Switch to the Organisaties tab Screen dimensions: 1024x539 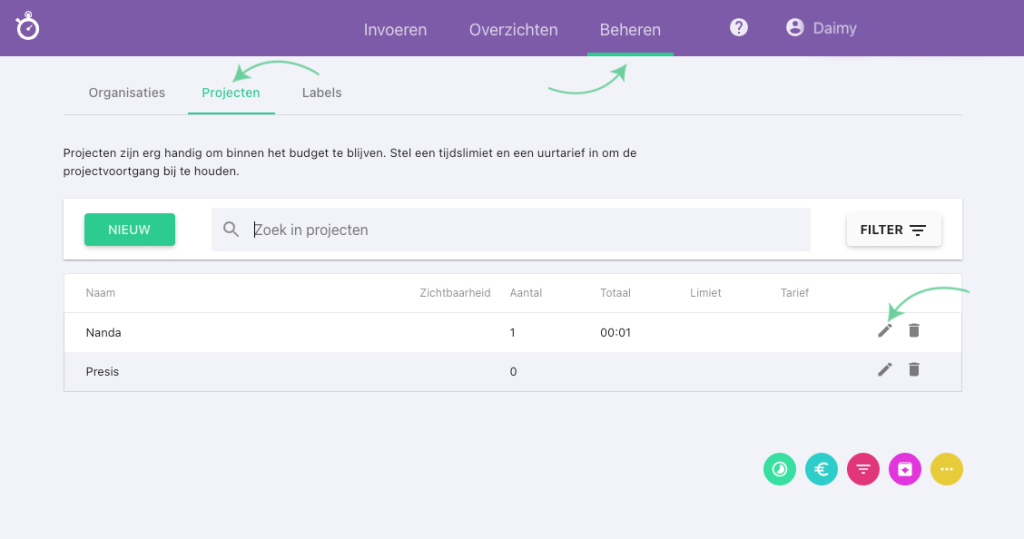(x=127, y=93)
